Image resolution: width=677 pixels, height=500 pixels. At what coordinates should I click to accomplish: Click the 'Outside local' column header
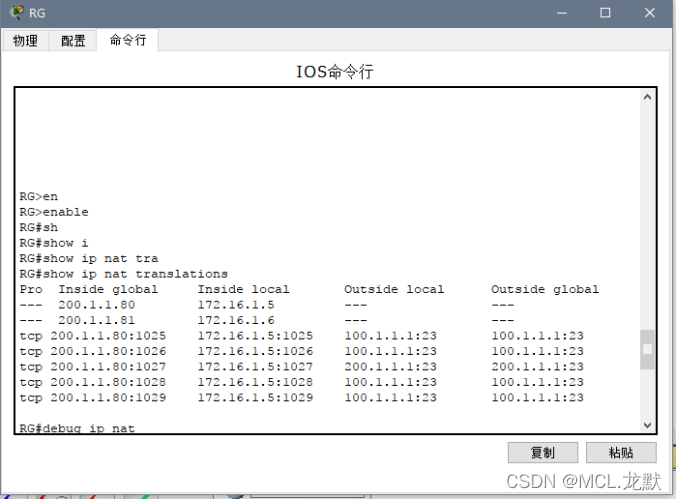(394, 289)
